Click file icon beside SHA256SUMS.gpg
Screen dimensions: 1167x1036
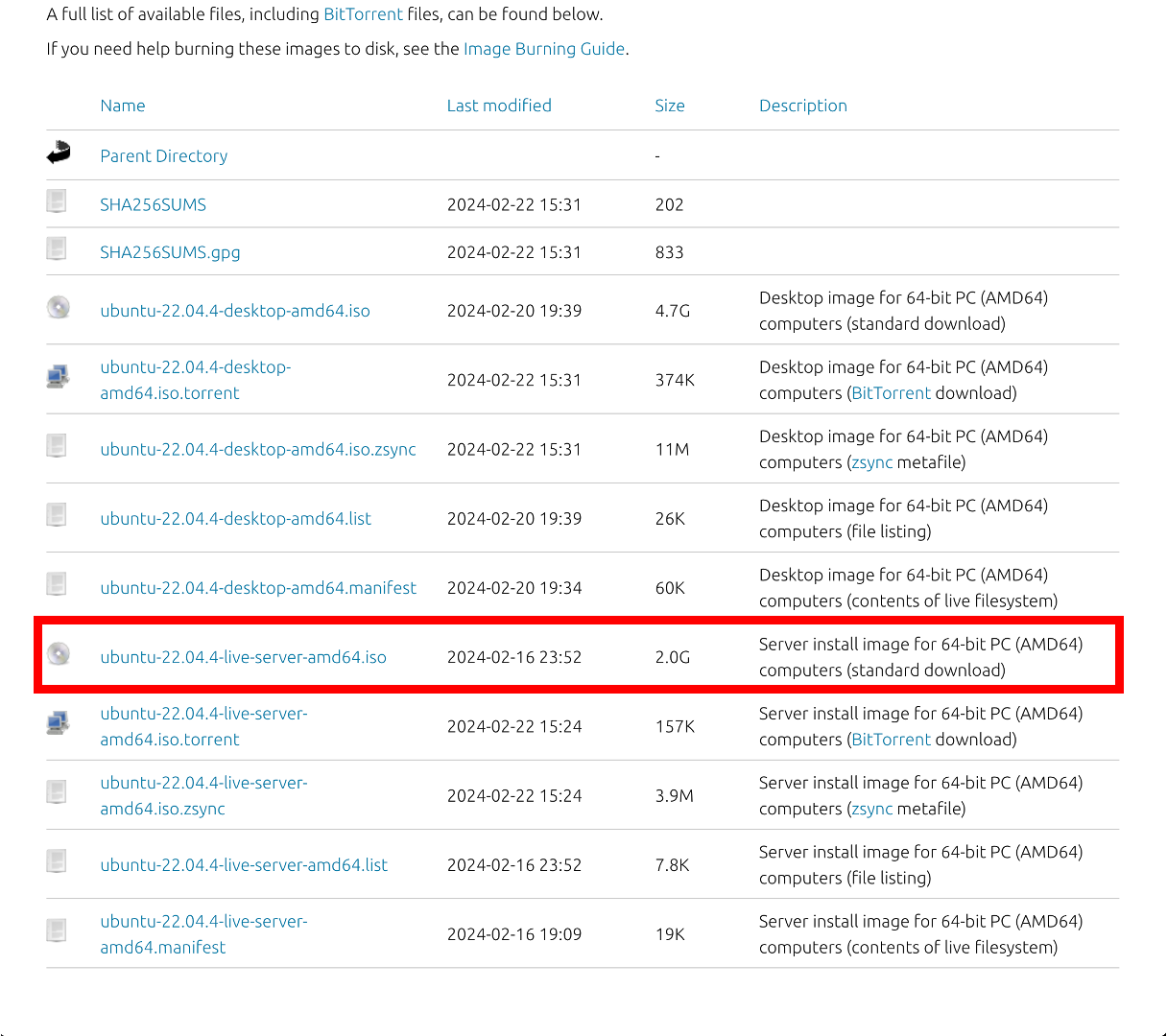click(x=58, y=248)
